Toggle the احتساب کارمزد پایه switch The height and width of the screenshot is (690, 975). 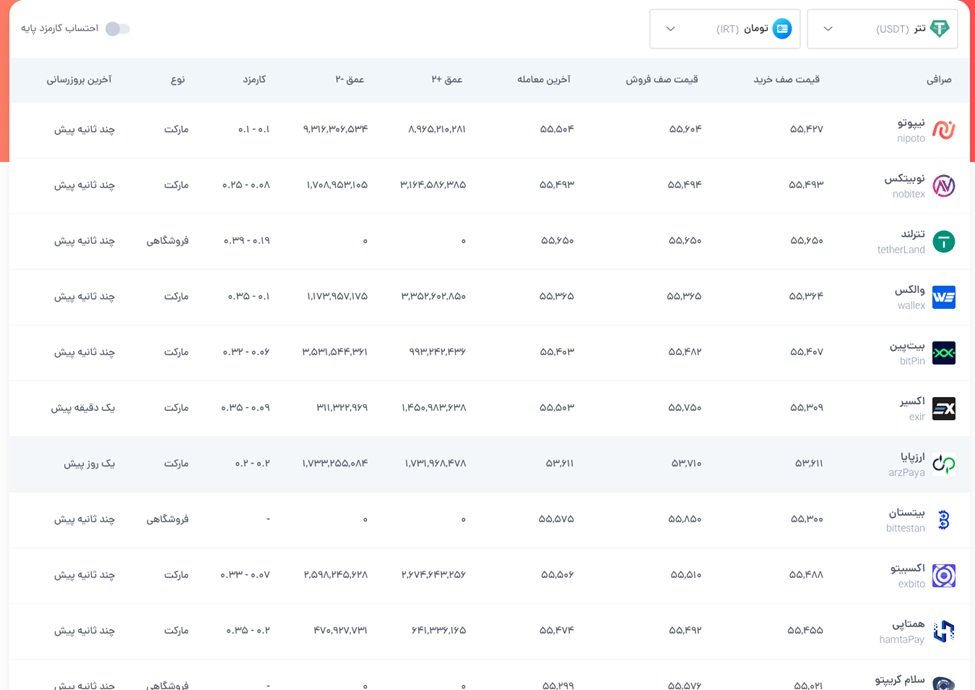(x=117, y=28)
